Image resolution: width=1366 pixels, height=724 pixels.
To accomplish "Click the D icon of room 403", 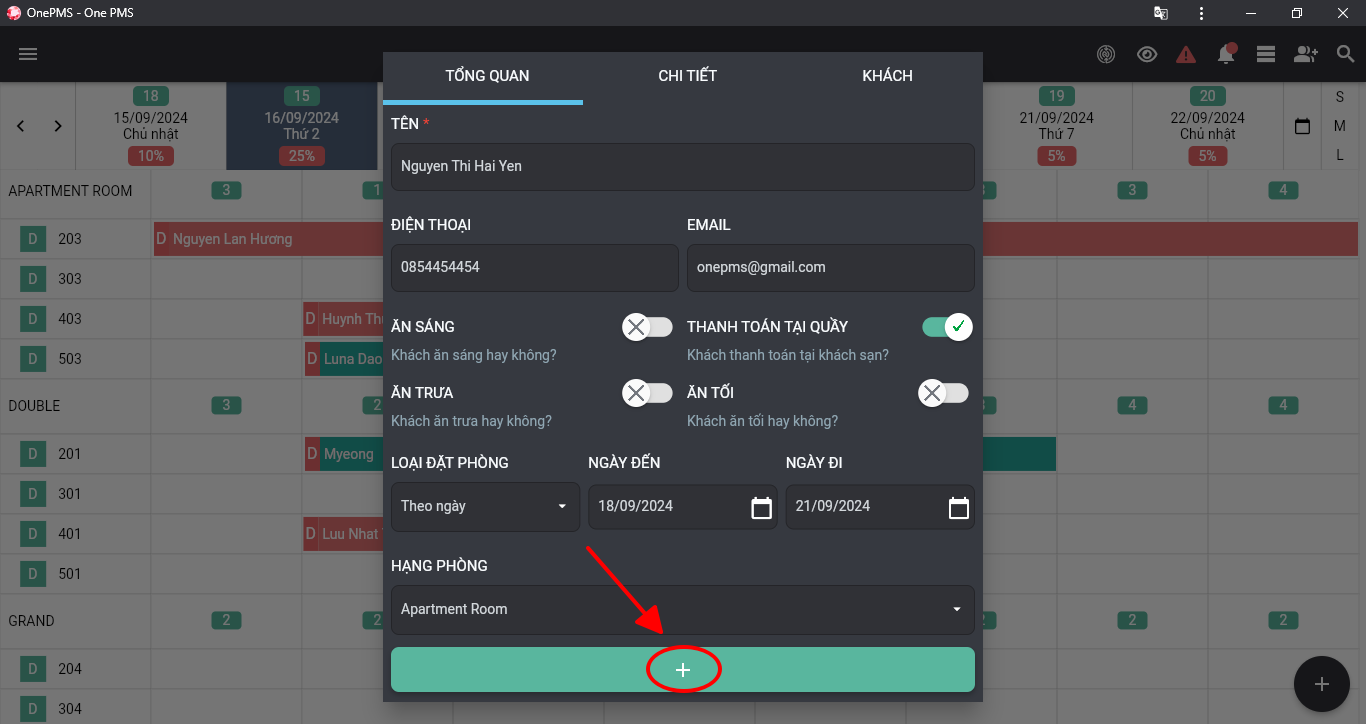I will (32, 319).
